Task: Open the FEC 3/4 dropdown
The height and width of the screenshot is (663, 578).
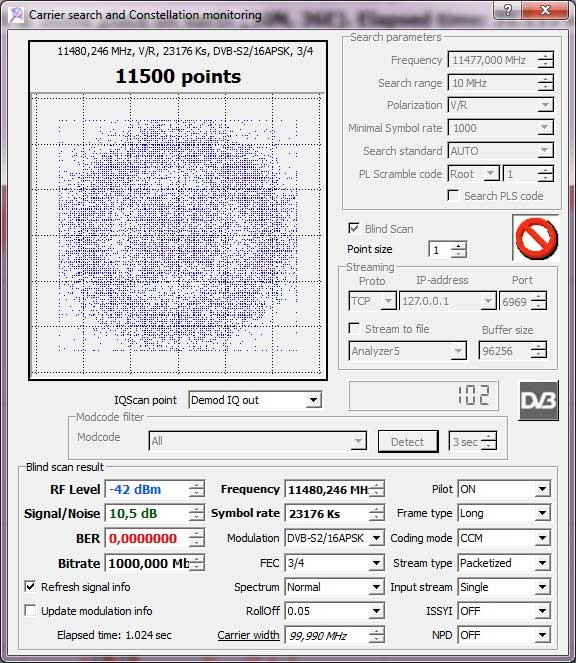Action: [x=376, y=563]
